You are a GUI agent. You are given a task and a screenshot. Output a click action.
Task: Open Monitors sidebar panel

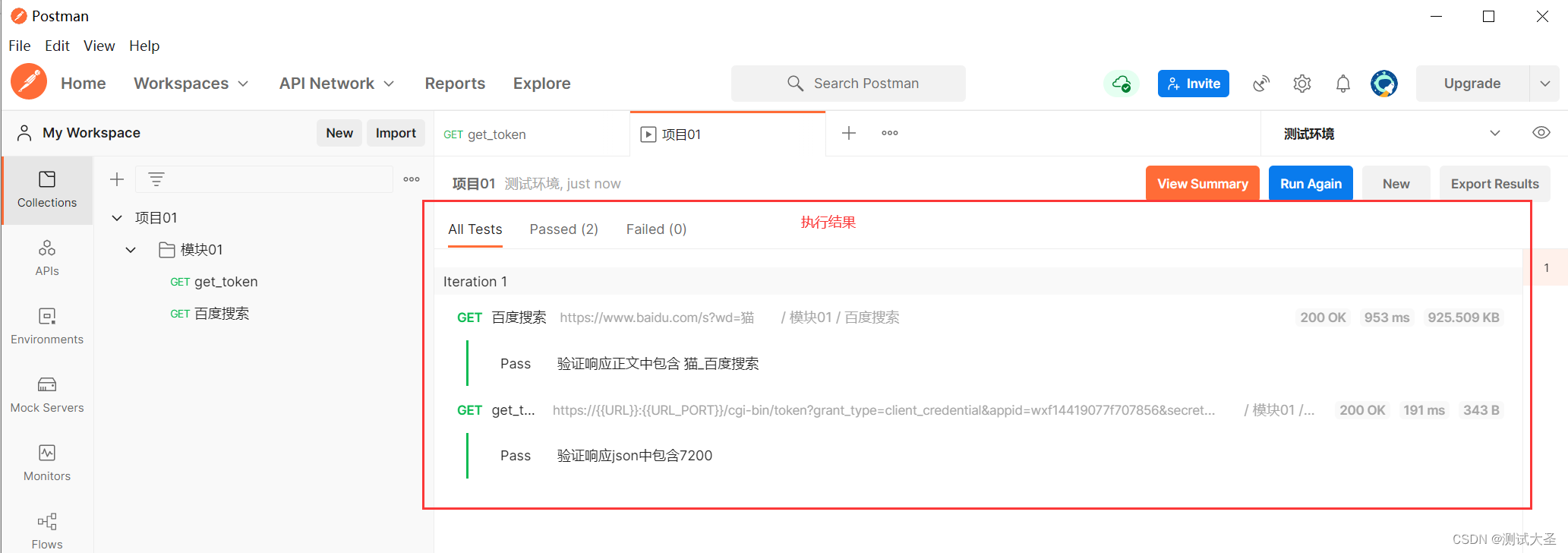(47, 463)
